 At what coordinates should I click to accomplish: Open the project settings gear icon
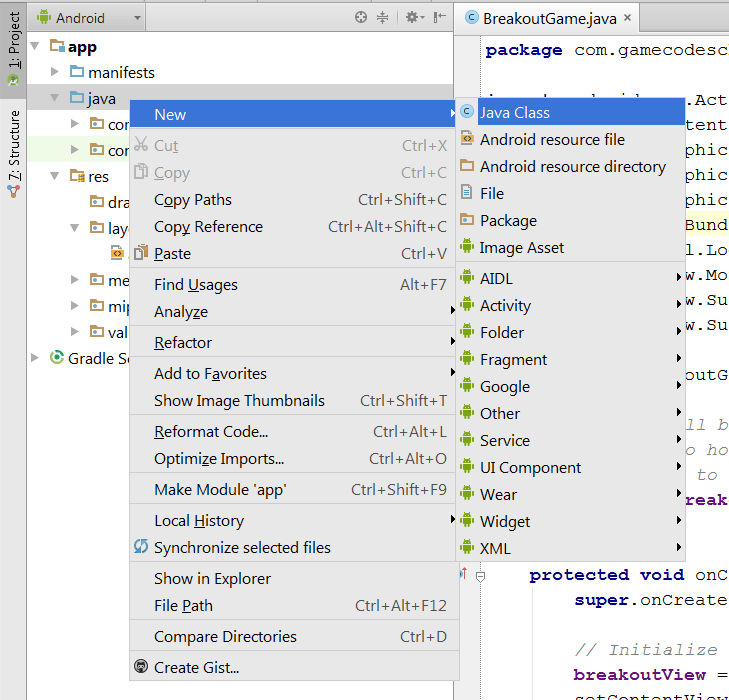coord(415,18)
